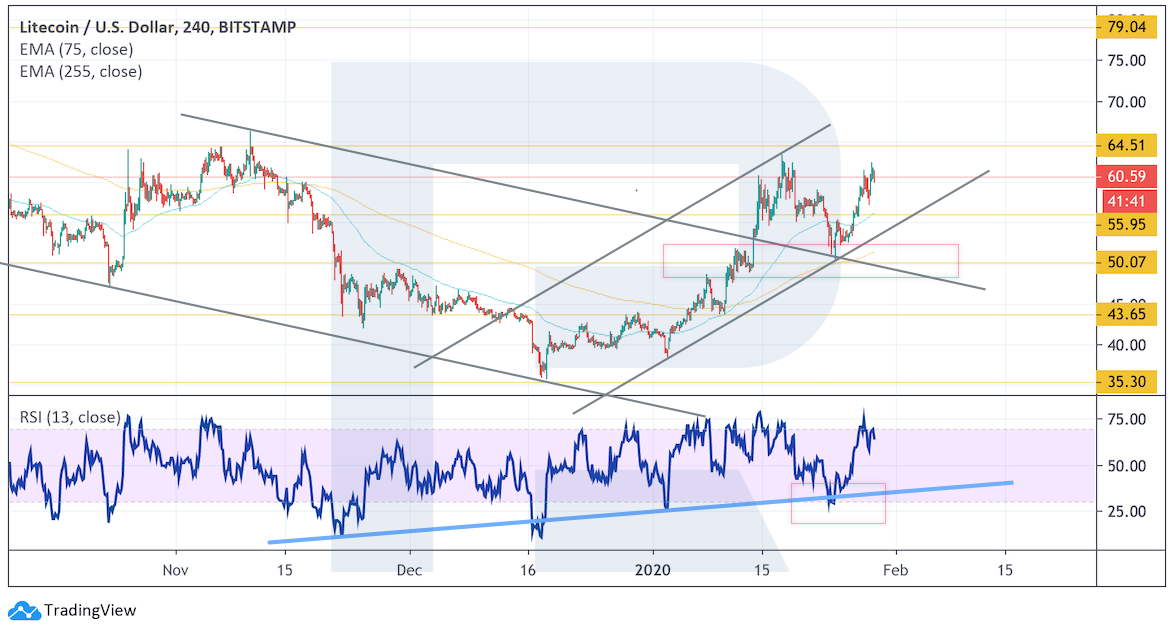Select the EMA (75, close) indicator label

tap(75, 49)
